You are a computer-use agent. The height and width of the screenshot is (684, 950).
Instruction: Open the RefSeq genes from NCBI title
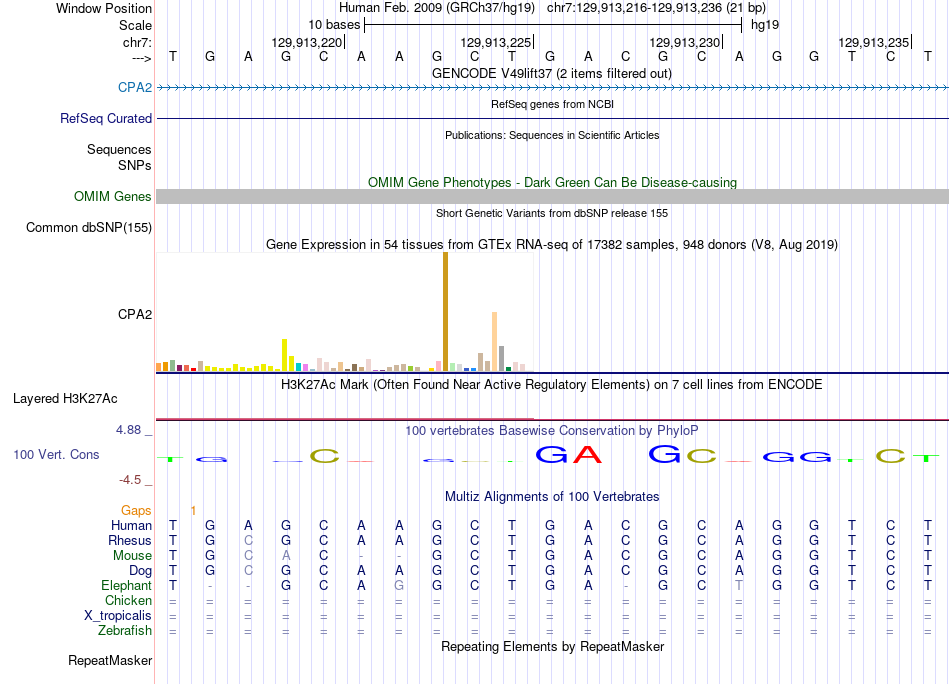pyautogui.click(x=552, y=104)
